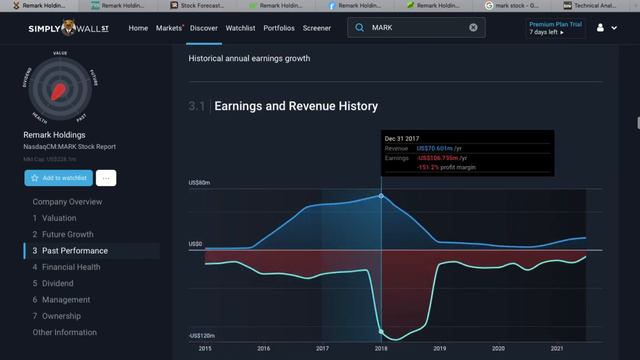Switch to the Stock Forecast browser tab
The height and width of the screenshot is (360, 640).
198,5
